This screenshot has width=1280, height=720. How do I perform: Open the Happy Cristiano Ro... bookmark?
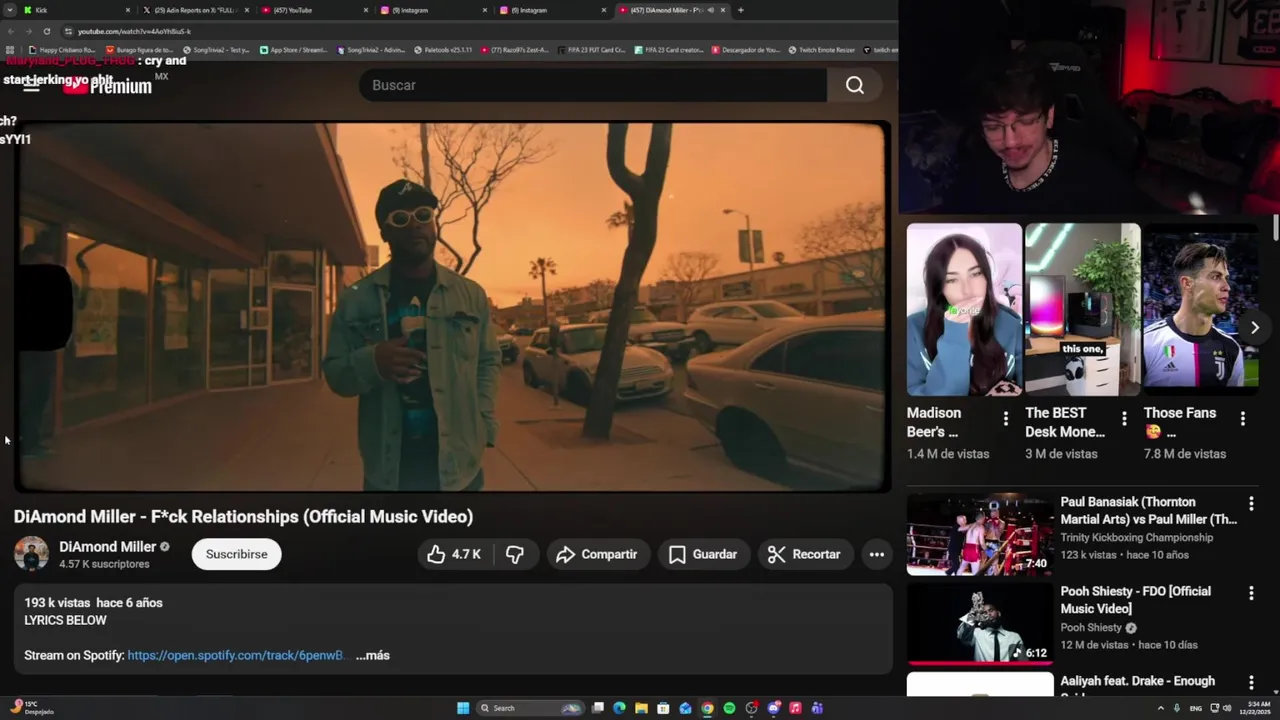(62, 50)
